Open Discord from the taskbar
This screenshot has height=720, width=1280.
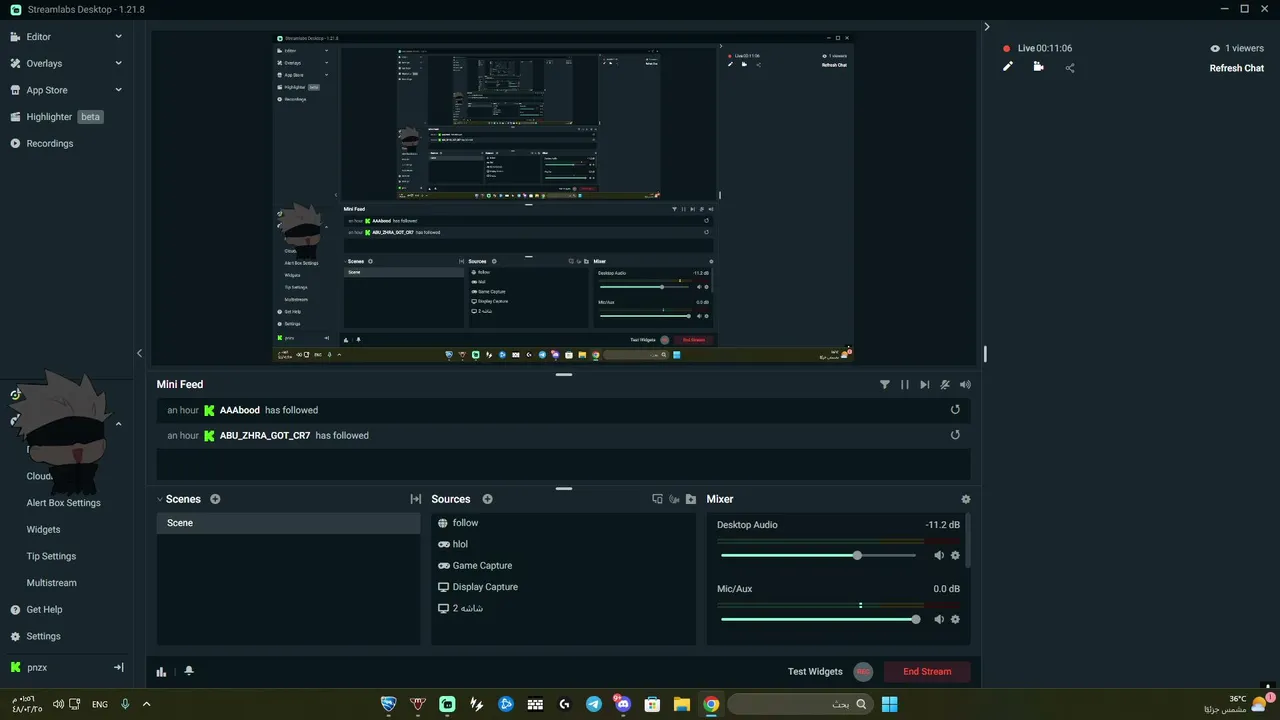[x=623, y=704]
